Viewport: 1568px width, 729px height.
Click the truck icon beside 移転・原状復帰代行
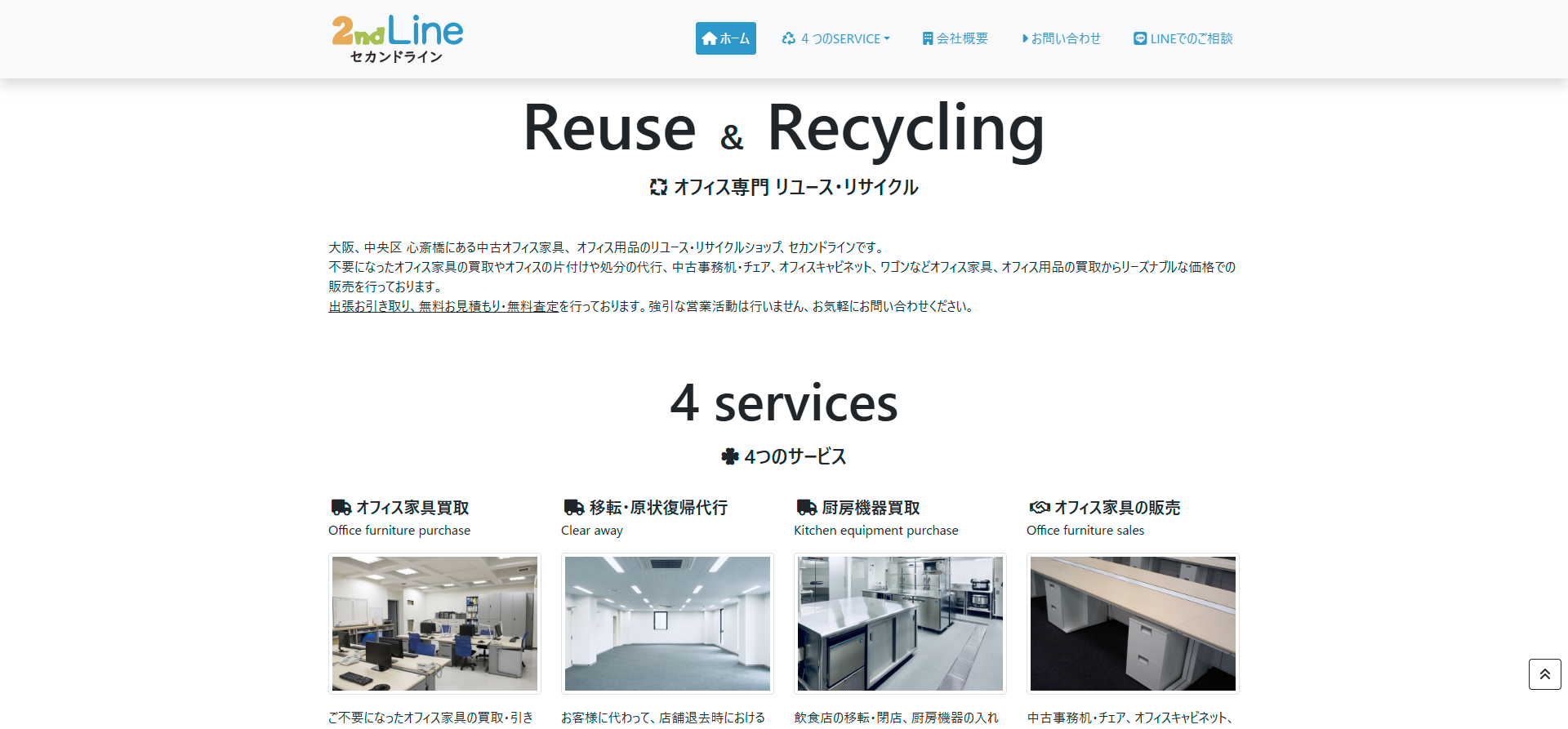point(573,507)
